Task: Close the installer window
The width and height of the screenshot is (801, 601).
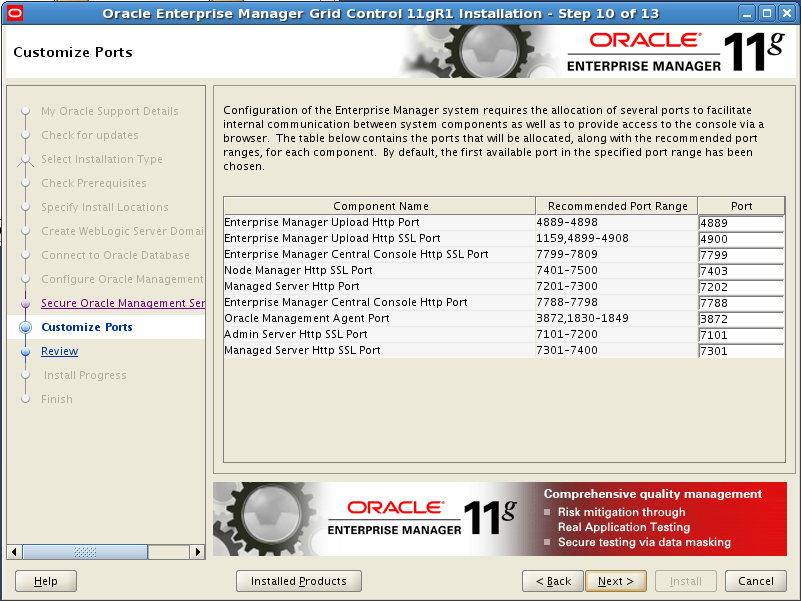Action: click(787, 13)
